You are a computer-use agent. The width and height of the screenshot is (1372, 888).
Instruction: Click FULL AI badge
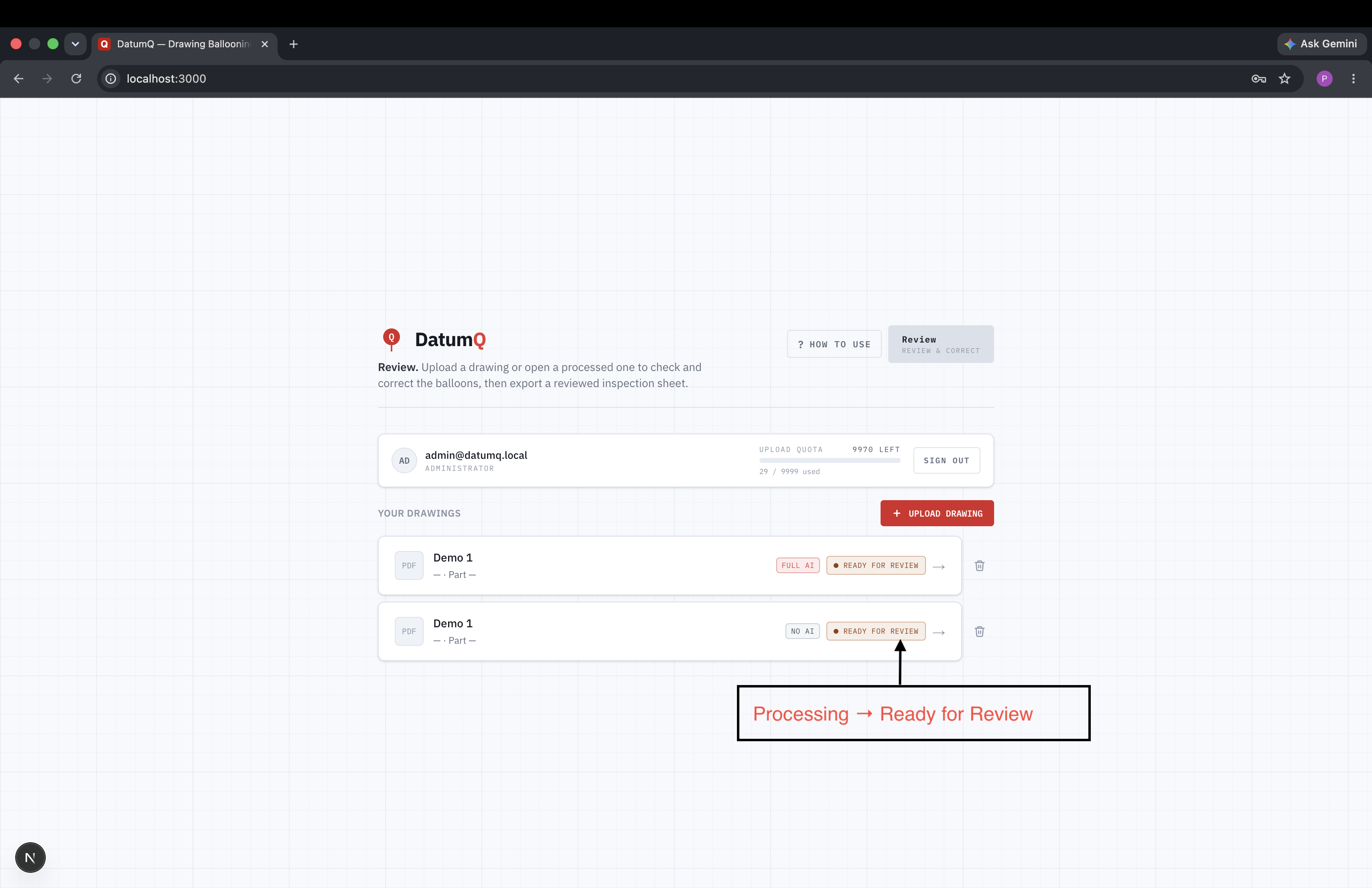click(798, 565)
